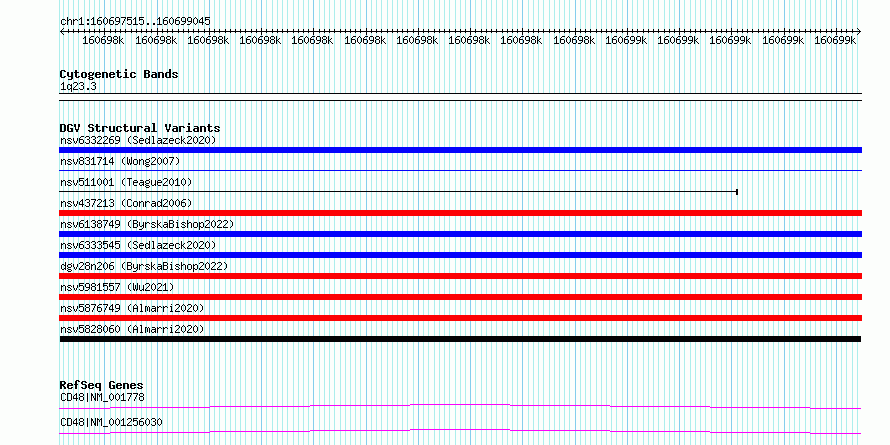
Task: Open variant nsv5876749 (Almarri2020) label
Action: click(132, 308)
